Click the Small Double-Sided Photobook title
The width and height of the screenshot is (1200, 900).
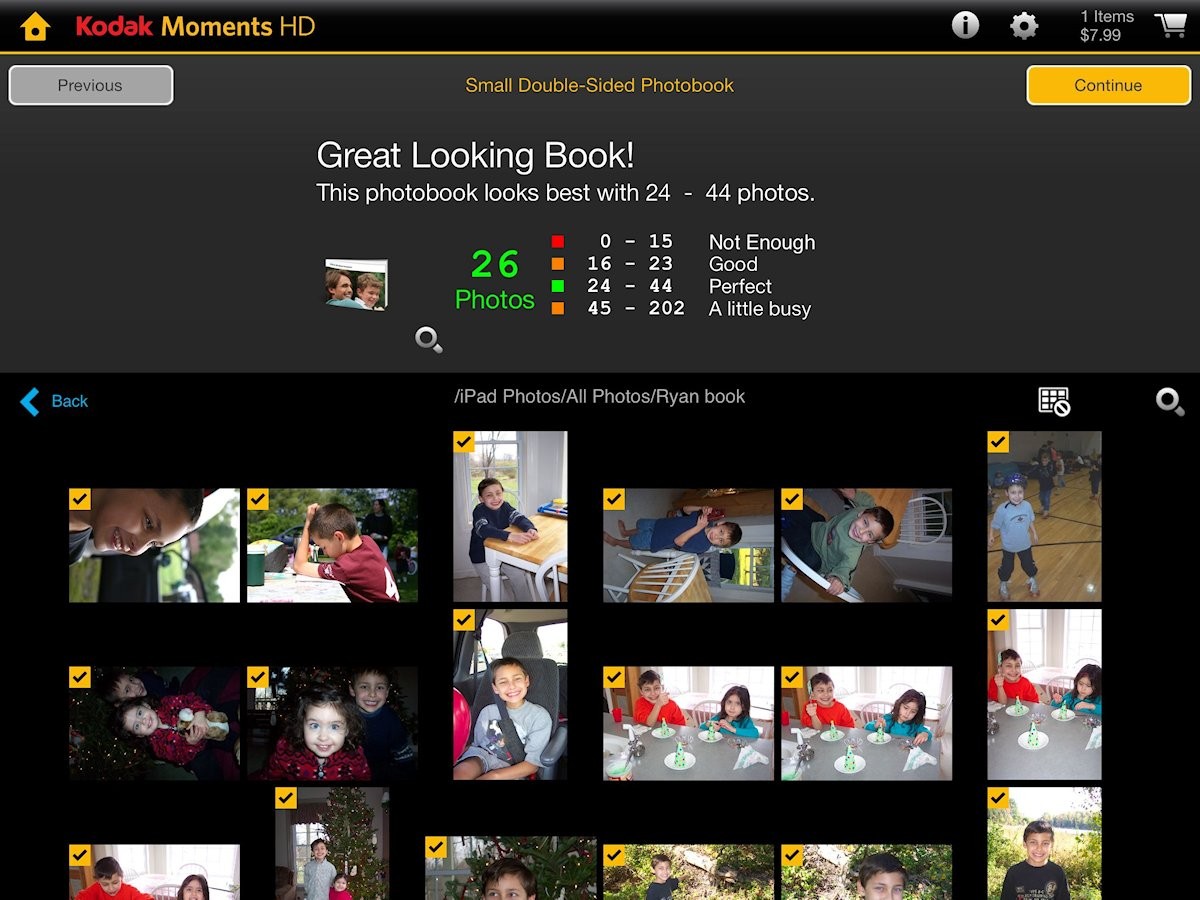pyautogui.click(x=599, y=85)
